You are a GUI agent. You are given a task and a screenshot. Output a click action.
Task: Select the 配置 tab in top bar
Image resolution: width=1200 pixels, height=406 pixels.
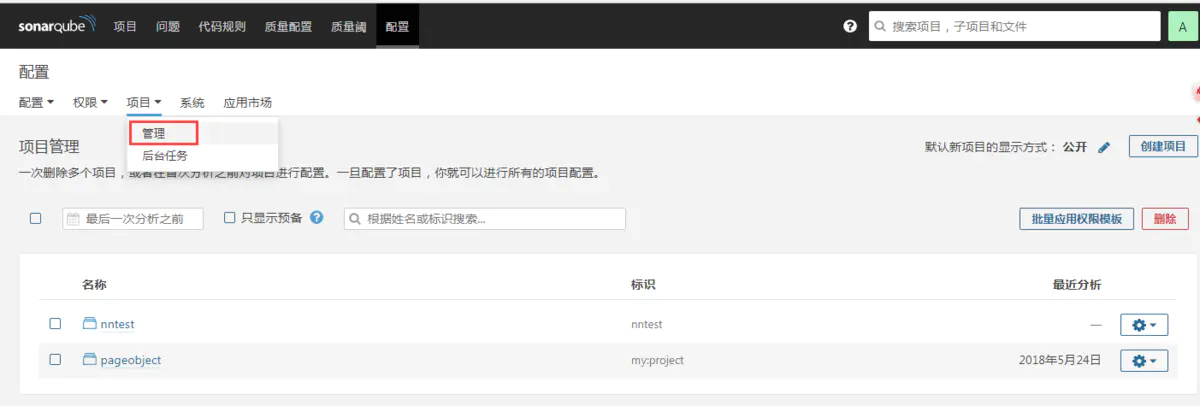coord(397,27)
